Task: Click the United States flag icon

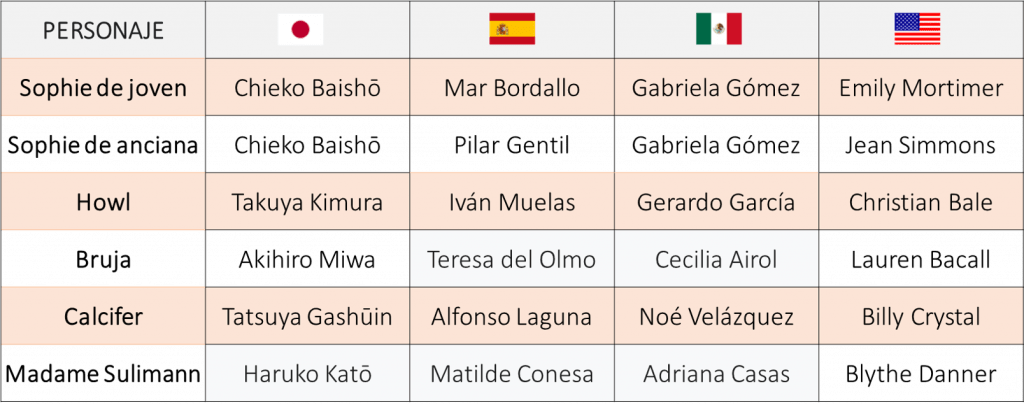Action: click(918, 29)
